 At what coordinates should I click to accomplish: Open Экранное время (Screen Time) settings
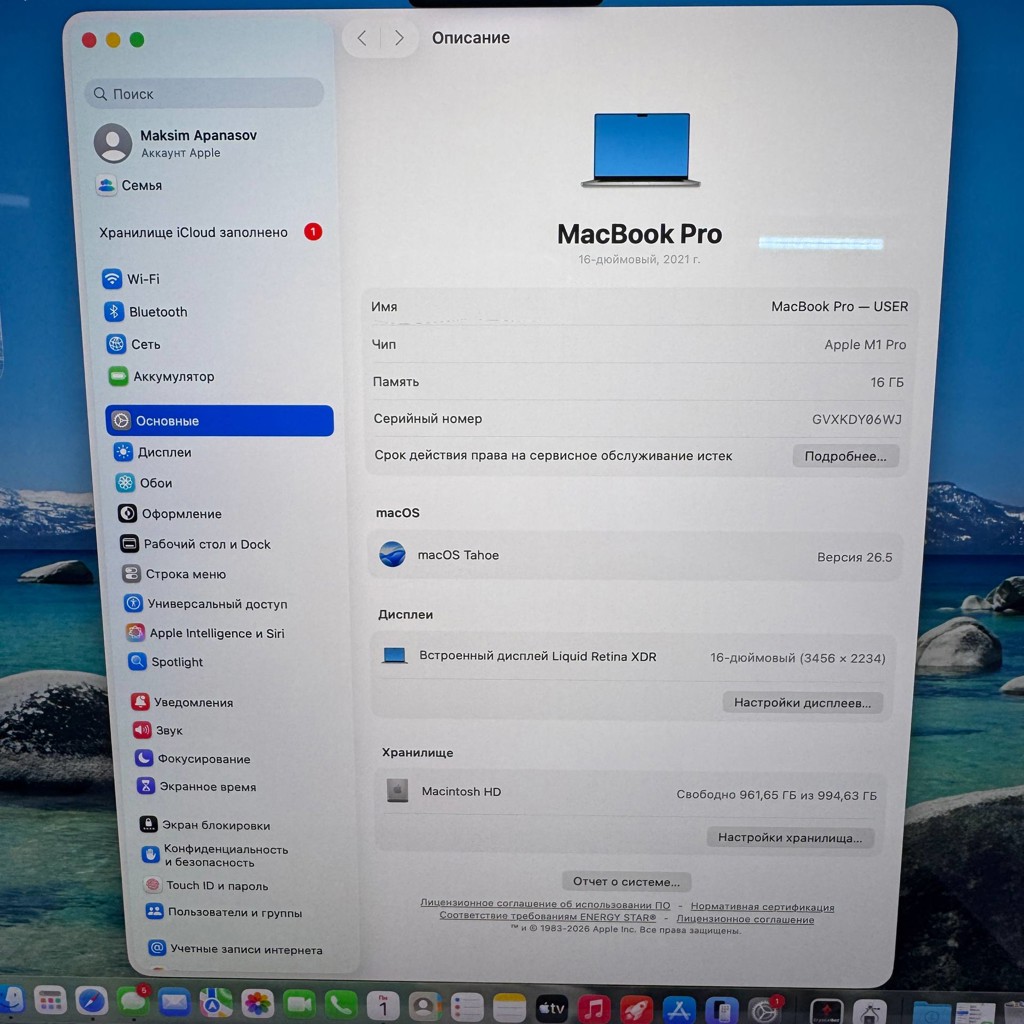tap(197, 786)
